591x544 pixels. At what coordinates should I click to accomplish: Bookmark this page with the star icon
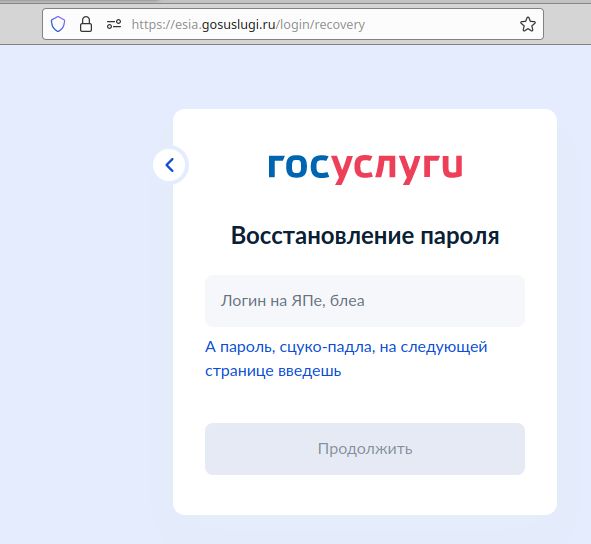(528, 24)
